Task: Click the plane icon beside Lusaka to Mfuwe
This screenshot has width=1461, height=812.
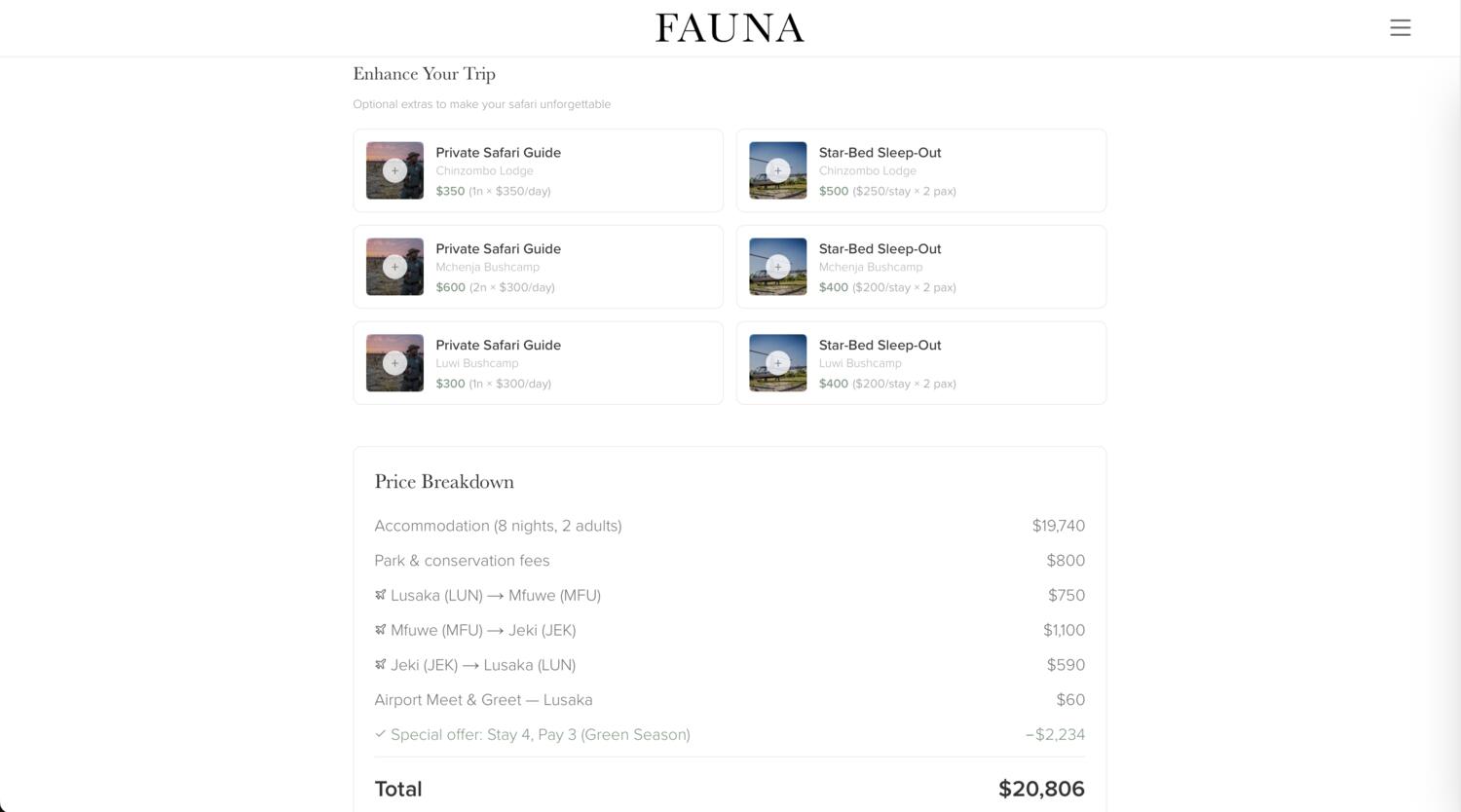Action: click(381, 595)
